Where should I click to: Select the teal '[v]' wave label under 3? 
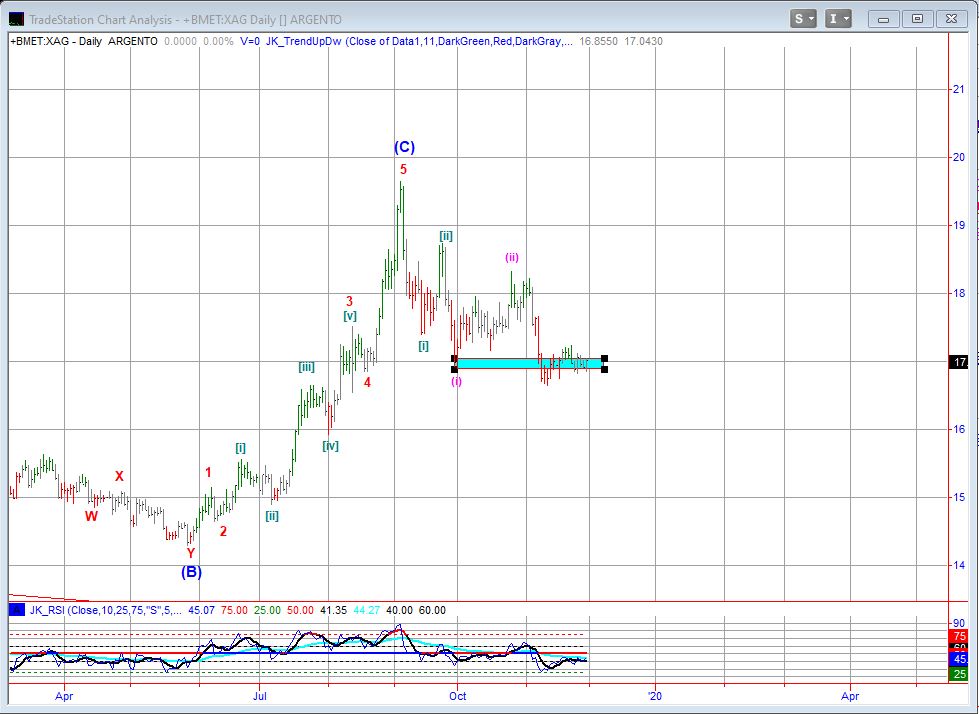click(x=350, y=316)
